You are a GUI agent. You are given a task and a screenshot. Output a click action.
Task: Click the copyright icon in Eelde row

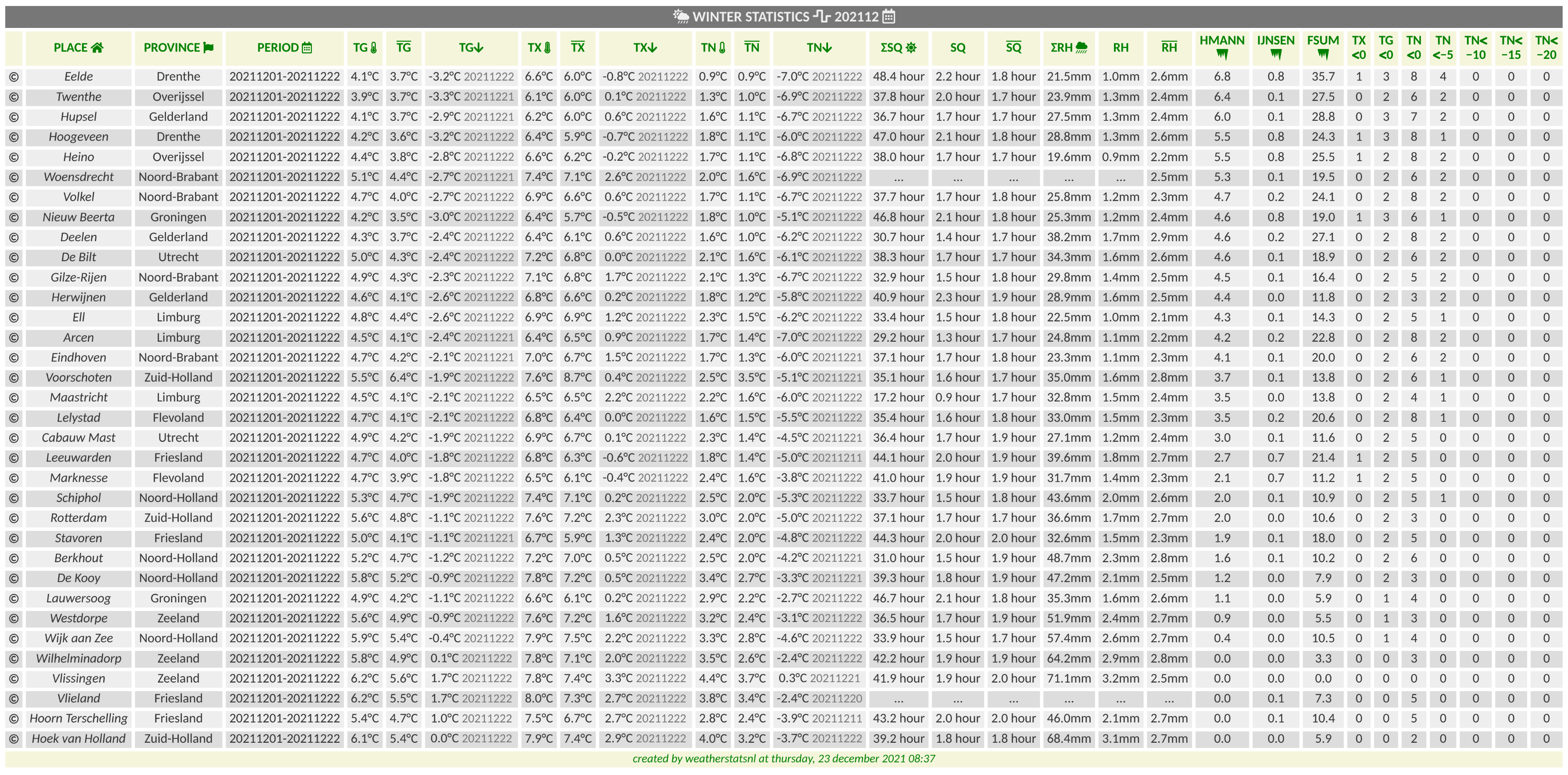(14, 77)
